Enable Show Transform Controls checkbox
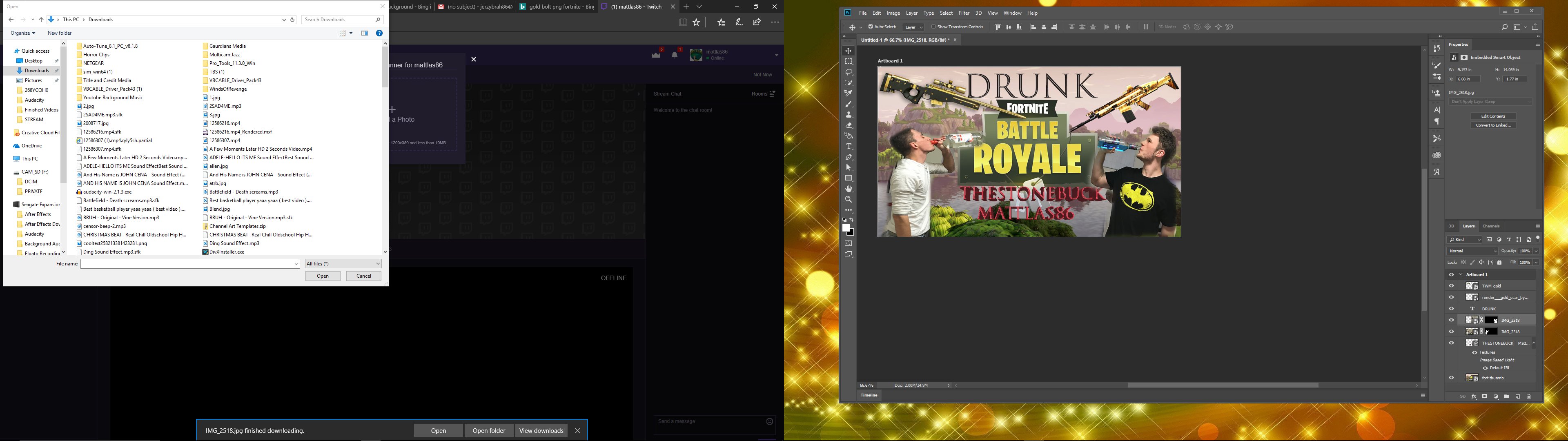 pos(933,27)
